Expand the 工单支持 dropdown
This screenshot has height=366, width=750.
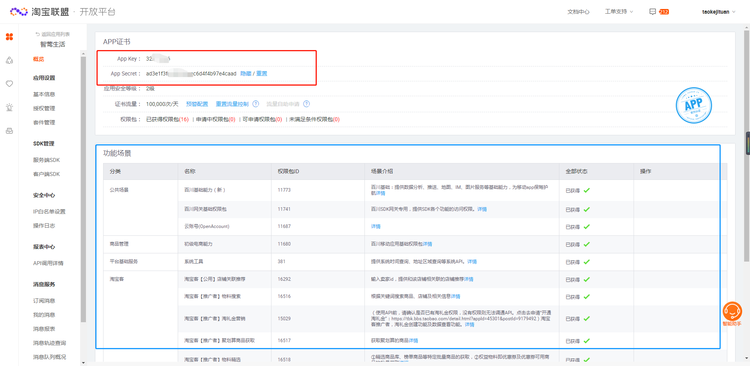pos(619,12)
